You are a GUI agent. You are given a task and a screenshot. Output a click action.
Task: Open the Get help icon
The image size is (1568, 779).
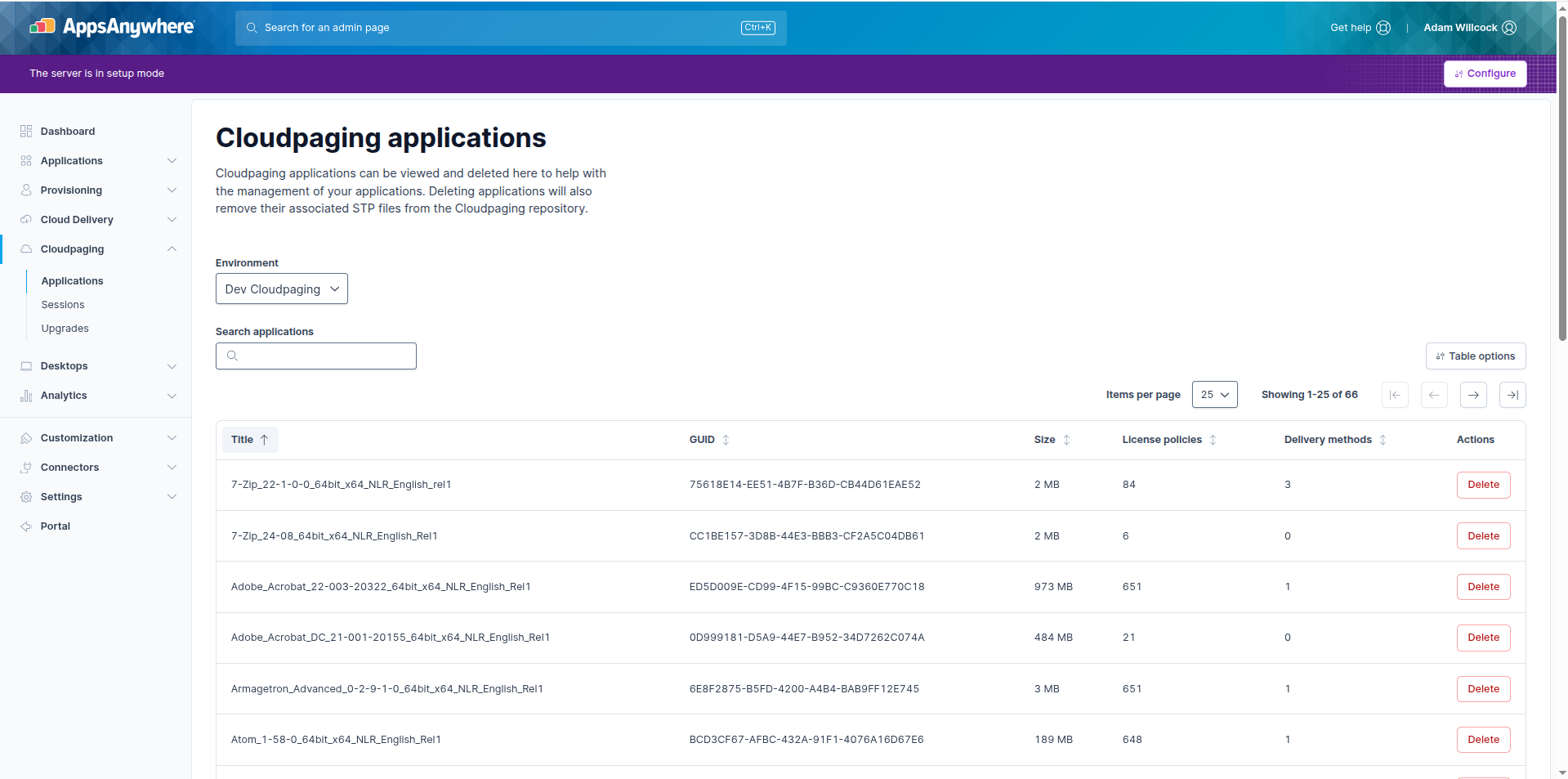[x=1383, y=28]
